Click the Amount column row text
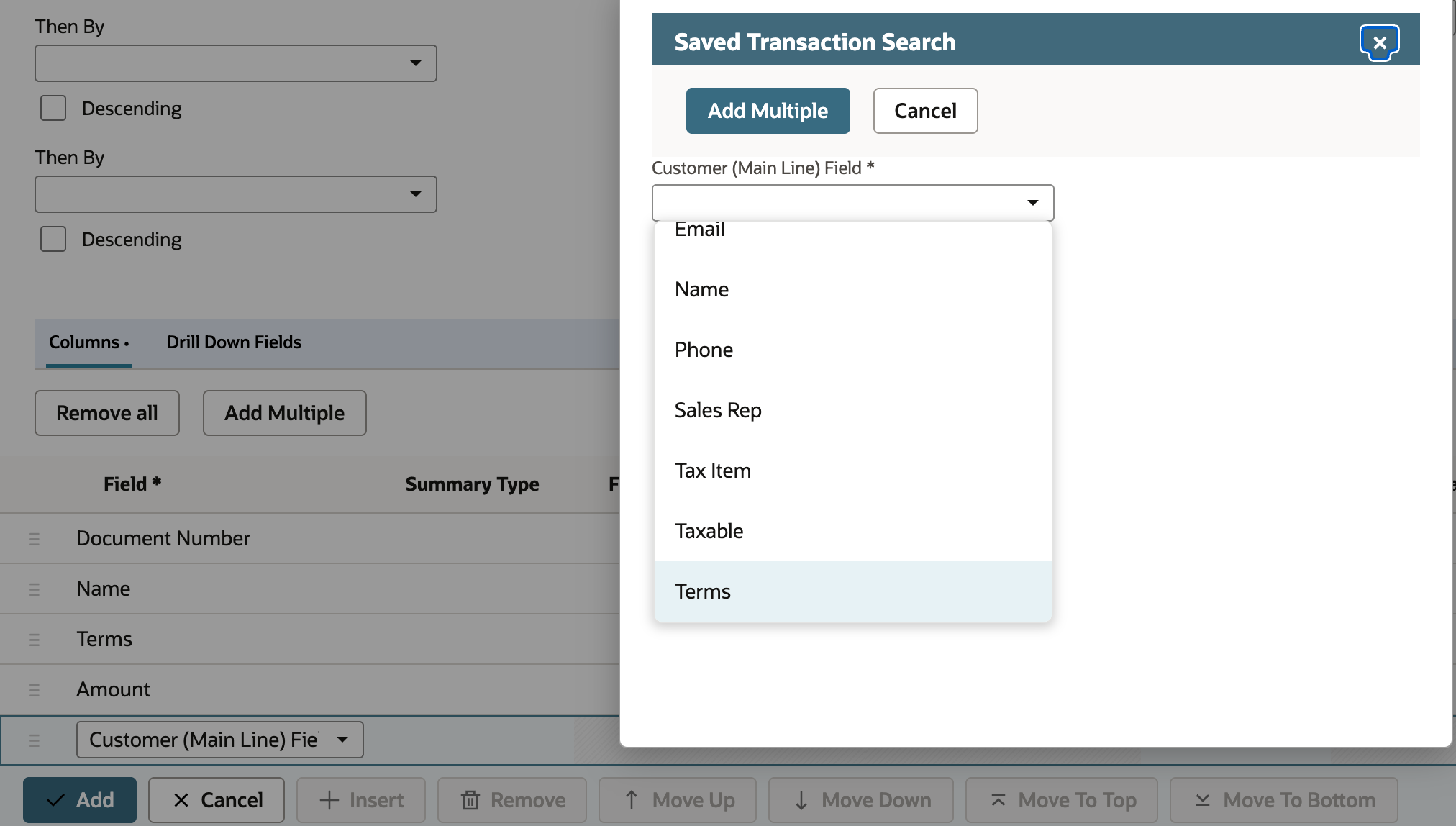This screenshot has height=826, width=1456. 113,689
